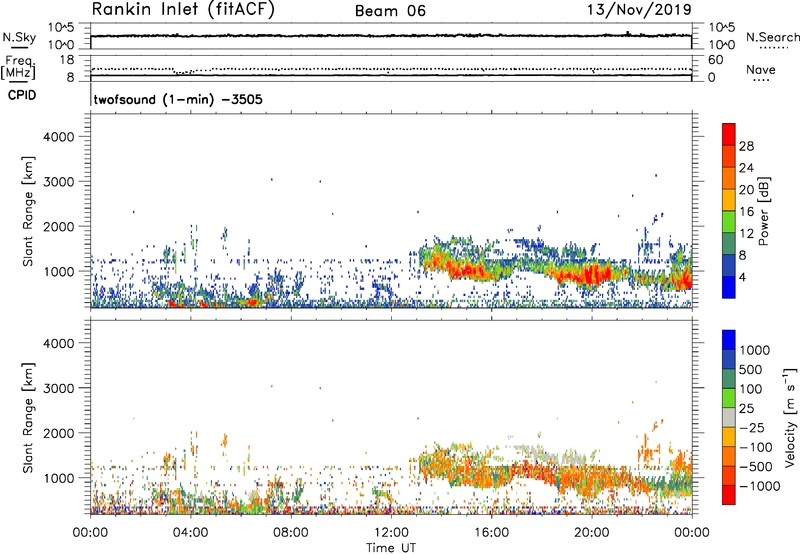Click the '1000' tick in velocity panel

[58, 478]
